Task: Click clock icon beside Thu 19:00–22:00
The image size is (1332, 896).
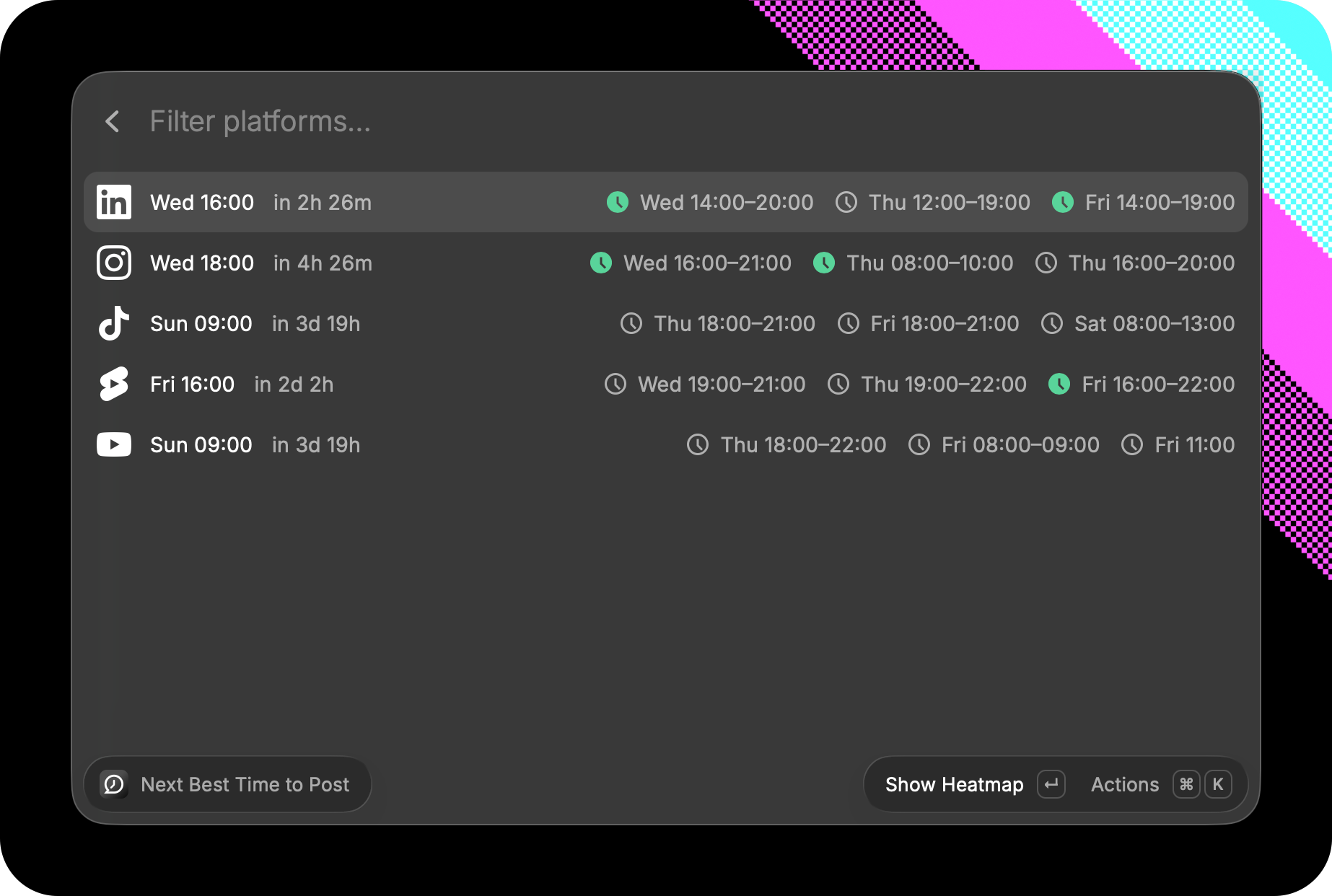Action: pos(838,384)
